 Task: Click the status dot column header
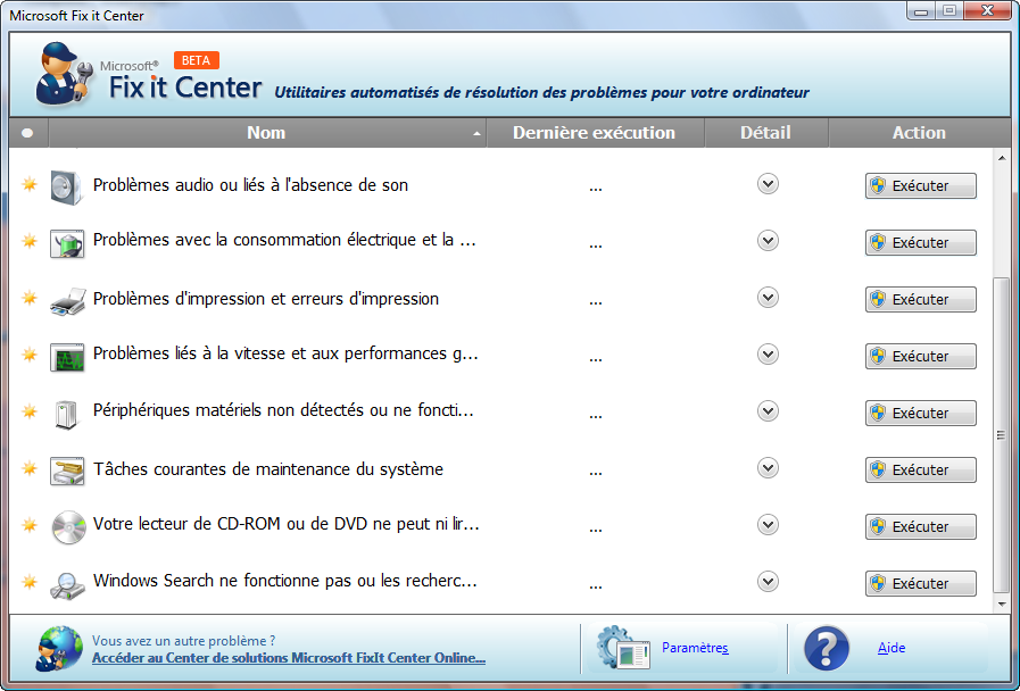(x=28, y=133)
